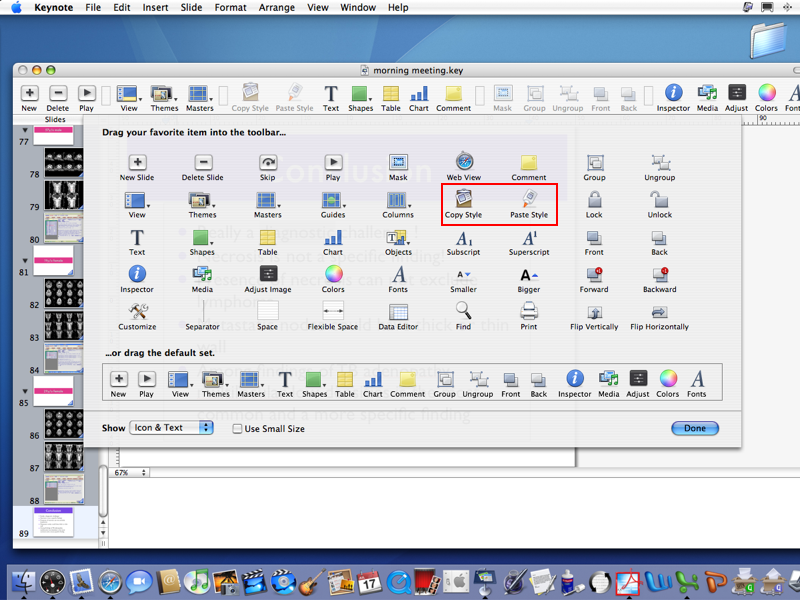Open Finder from the Dock
800x600 pixels.
23,581
